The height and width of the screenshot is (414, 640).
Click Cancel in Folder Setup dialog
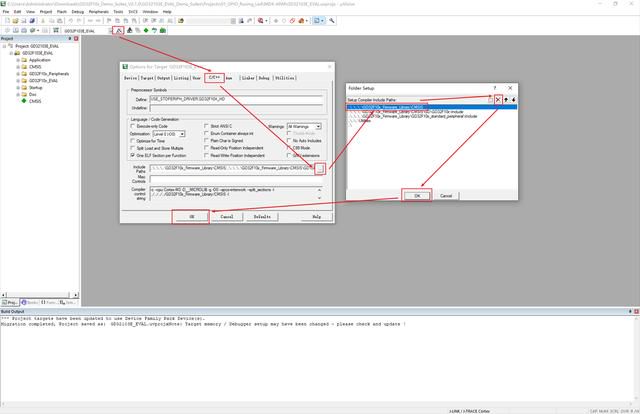pos(446,196)
